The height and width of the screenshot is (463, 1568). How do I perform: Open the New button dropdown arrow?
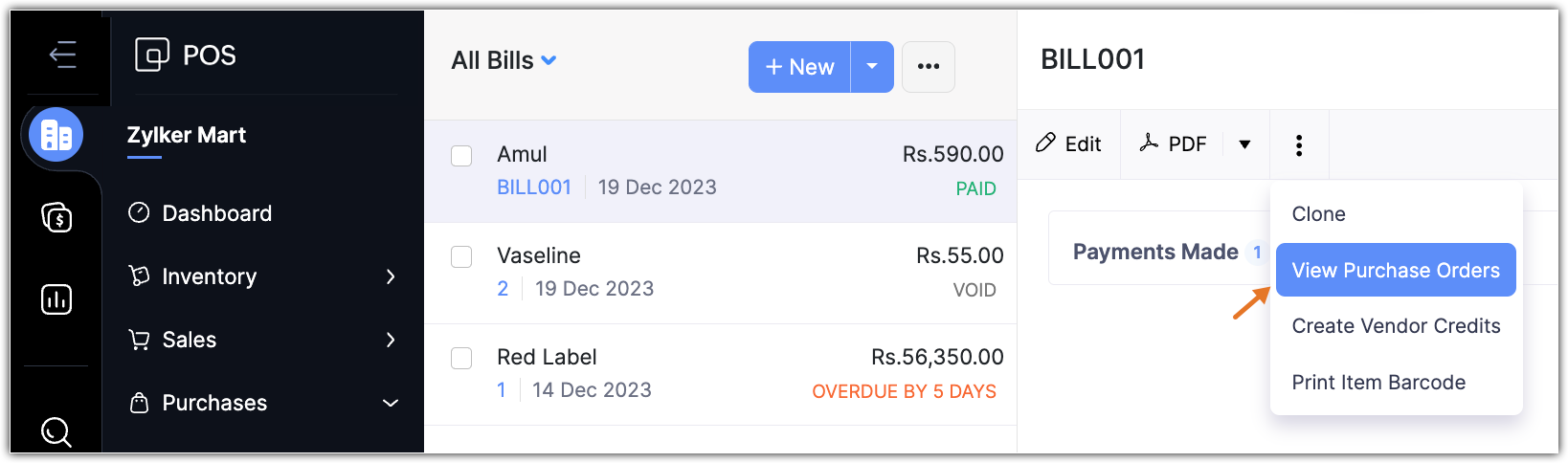pos(871,67)
